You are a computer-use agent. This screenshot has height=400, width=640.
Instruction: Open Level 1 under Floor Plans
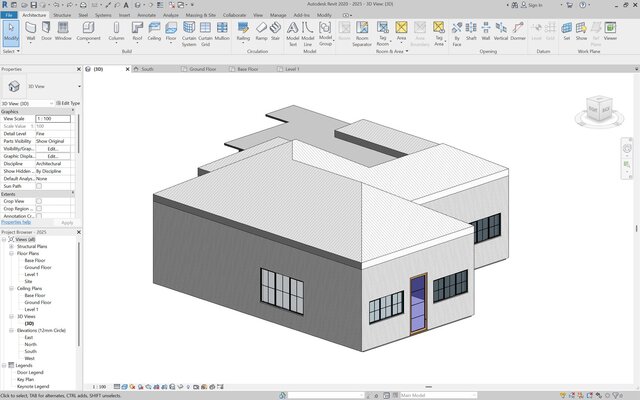(31, 275)
